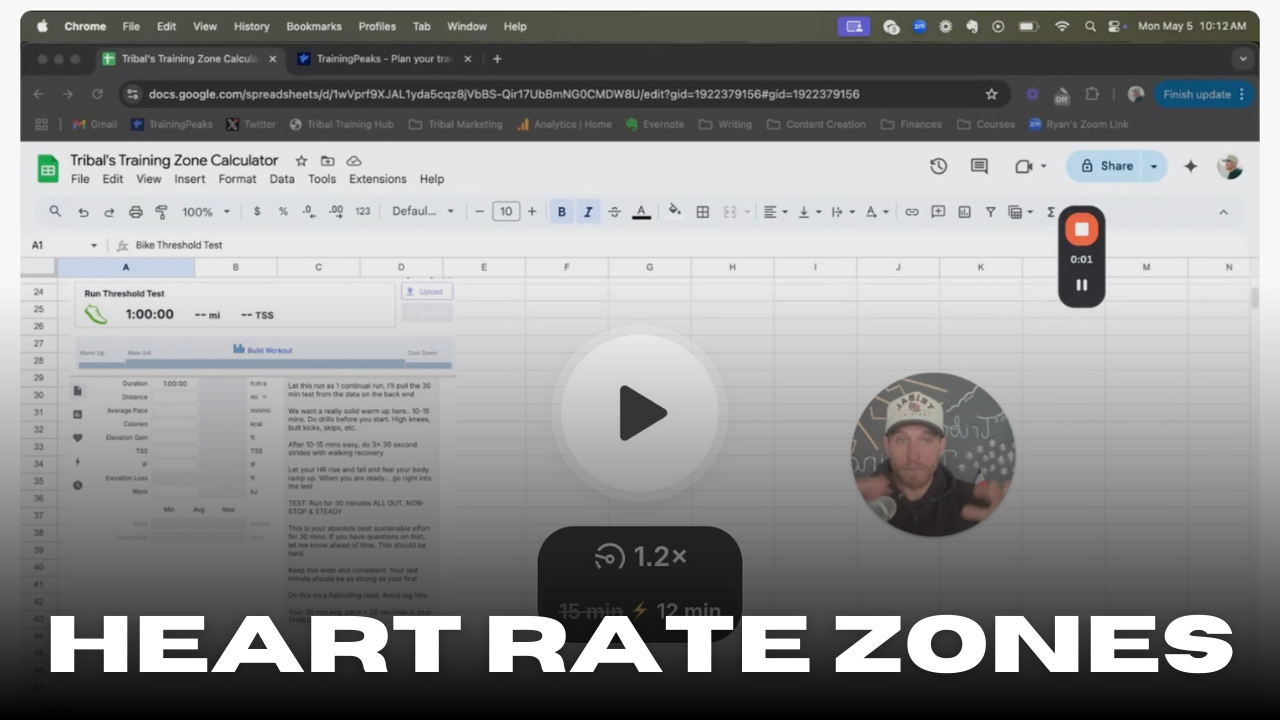Open Chrome extensions puzzle icon
This screenshot has height=720, width=1280.
coord(1092,94)
